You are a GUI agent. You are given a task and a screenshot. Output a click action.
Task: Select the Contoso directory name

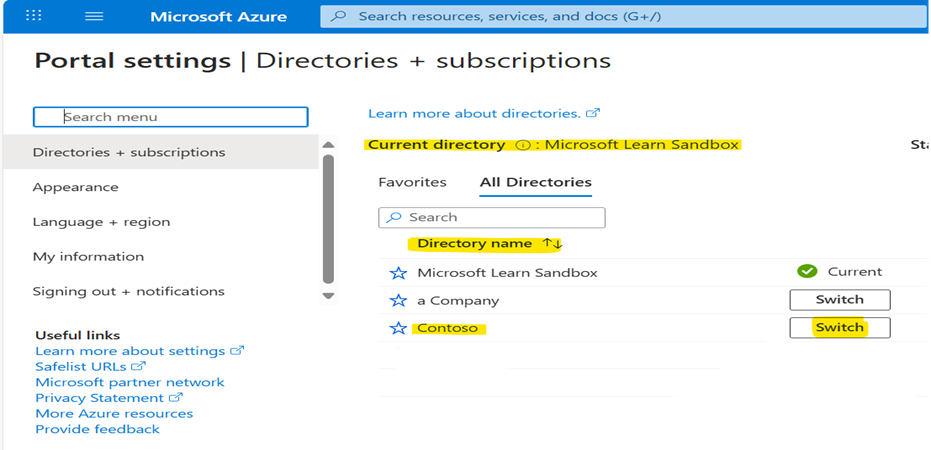click(448, 328)
